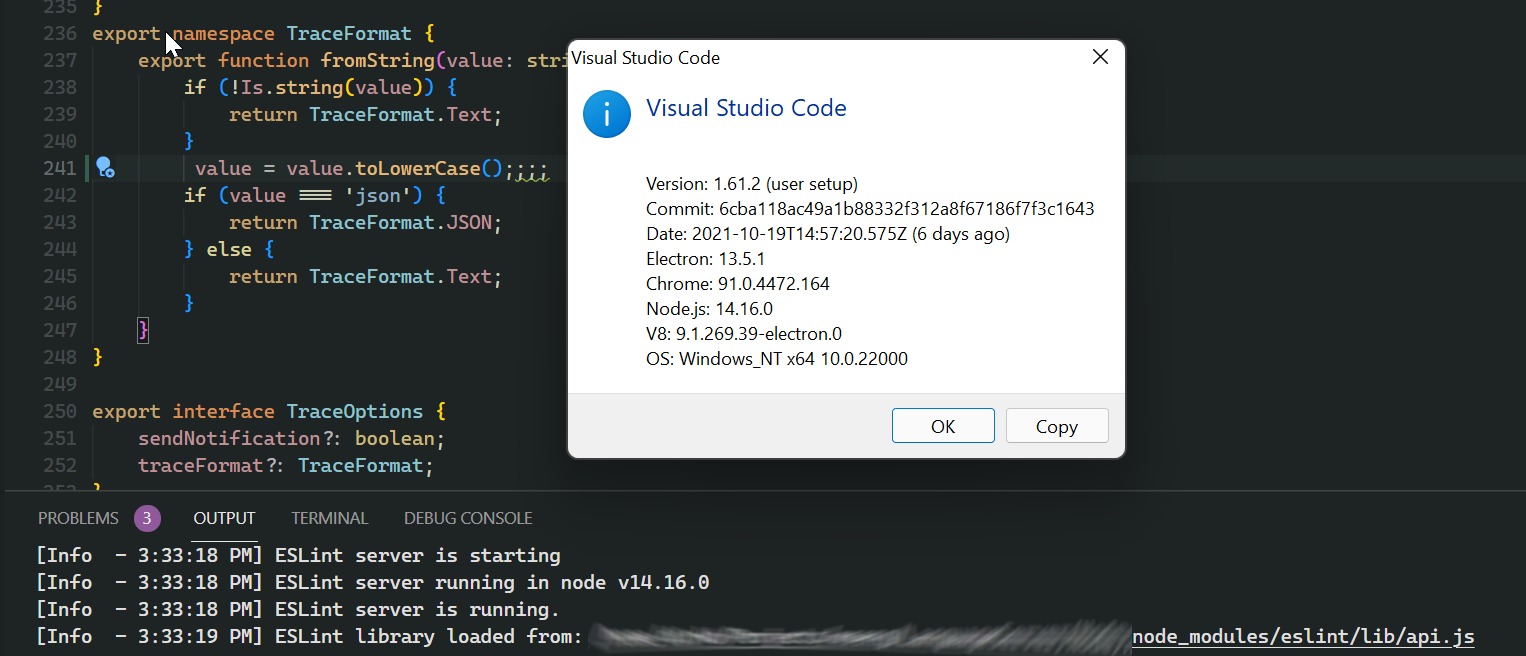Click the highlighted closing brace on line 247
The width and height of the screenshot is (1526, 656).
[x=143, y=329]
